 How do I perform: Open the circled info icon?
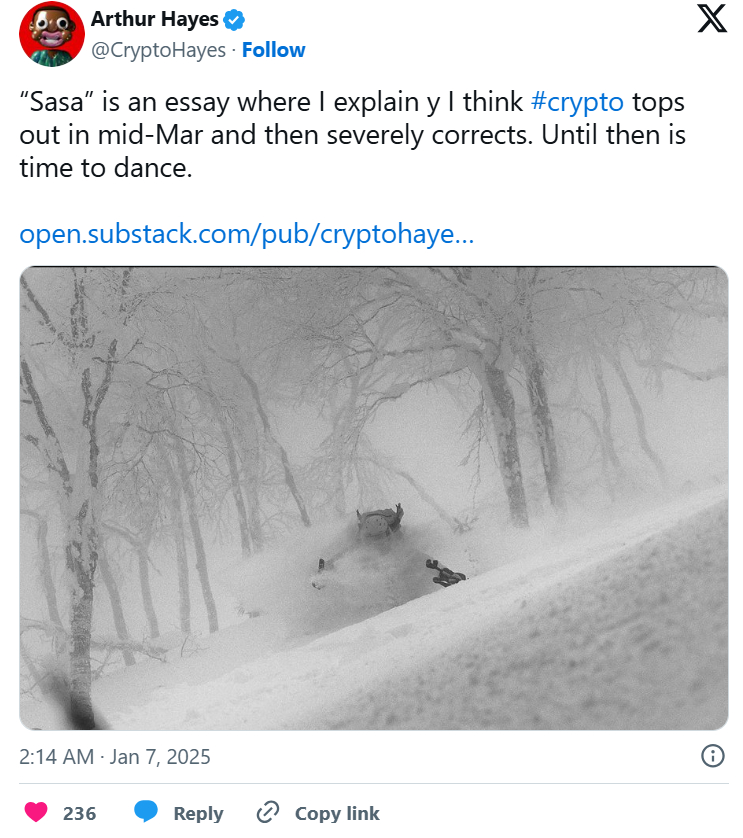pyautogui.click(x=712, y=755)
